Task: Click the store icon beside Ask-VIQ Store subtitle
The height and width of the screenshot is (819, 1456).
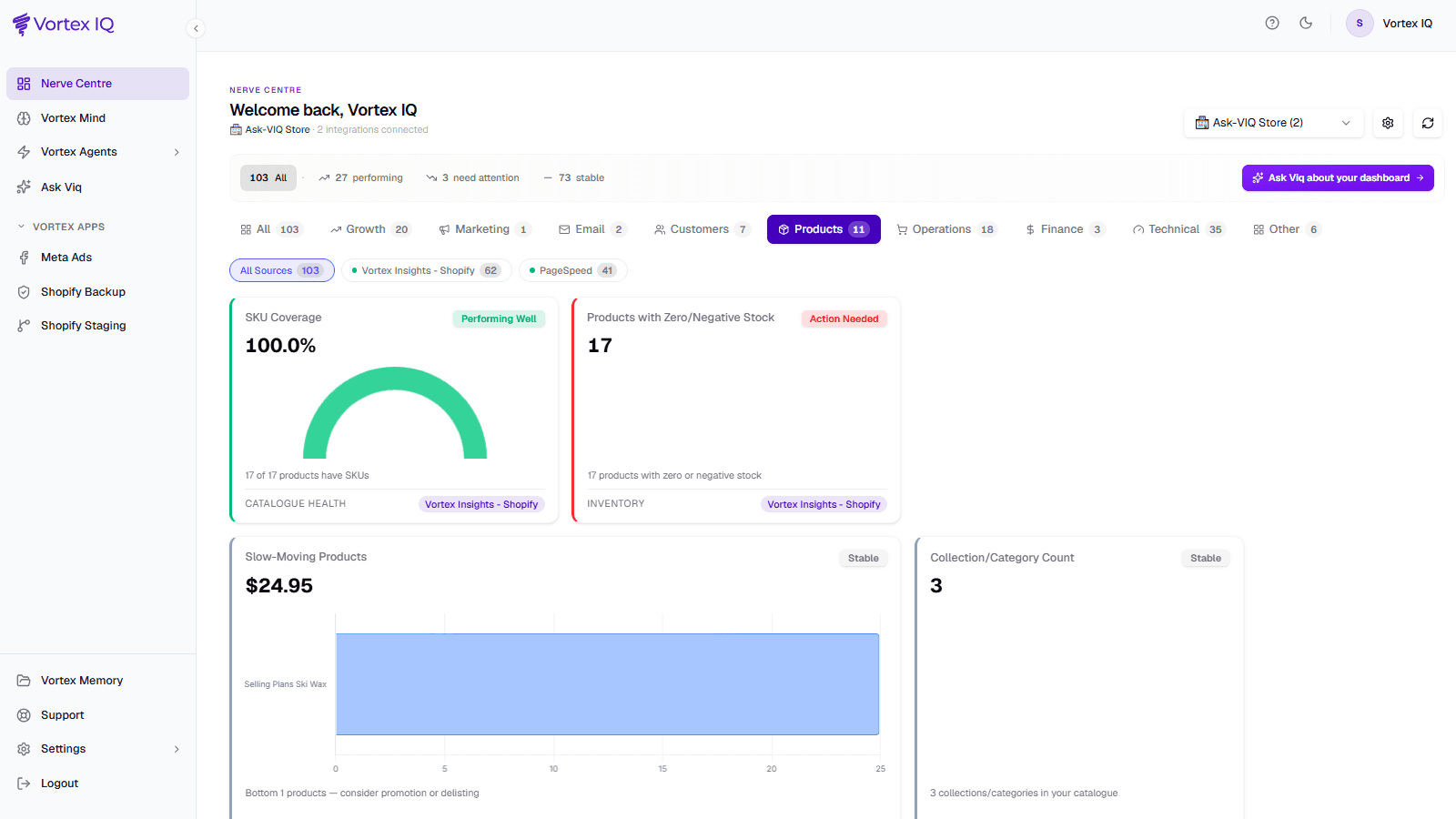Action: [x=236, y=130]
